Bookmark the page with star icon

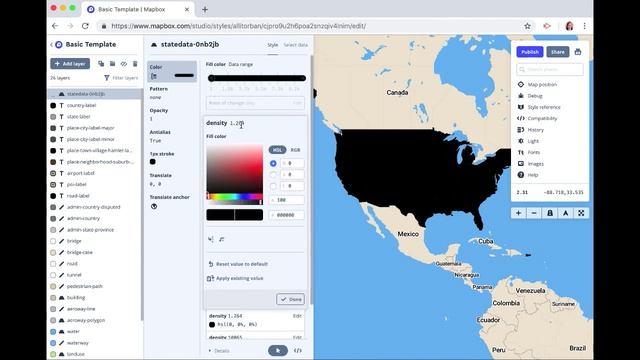[527, 26]
